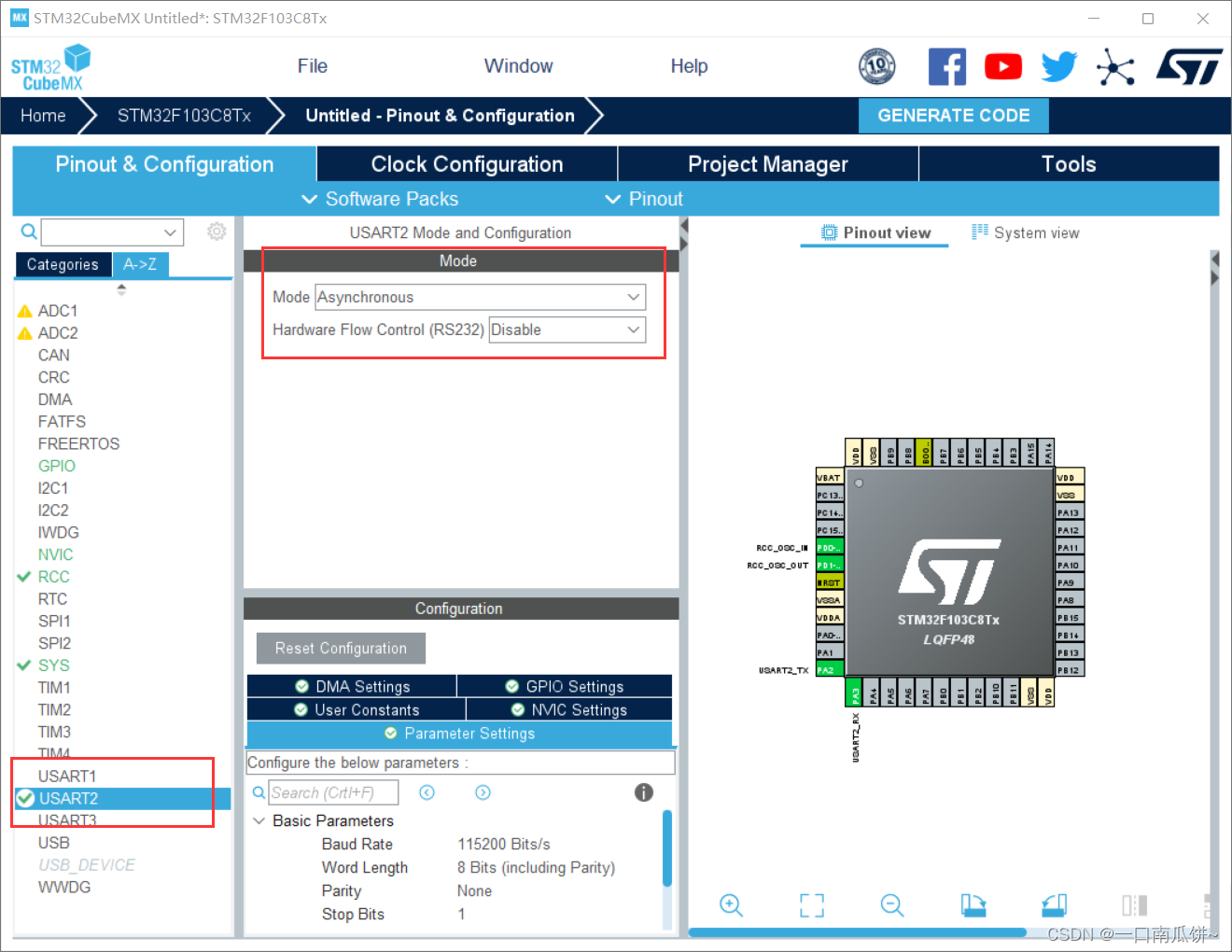This screenshot has width=1232, height=952.
Task: Click the ST logo in the header
Action: [1189, 66]
